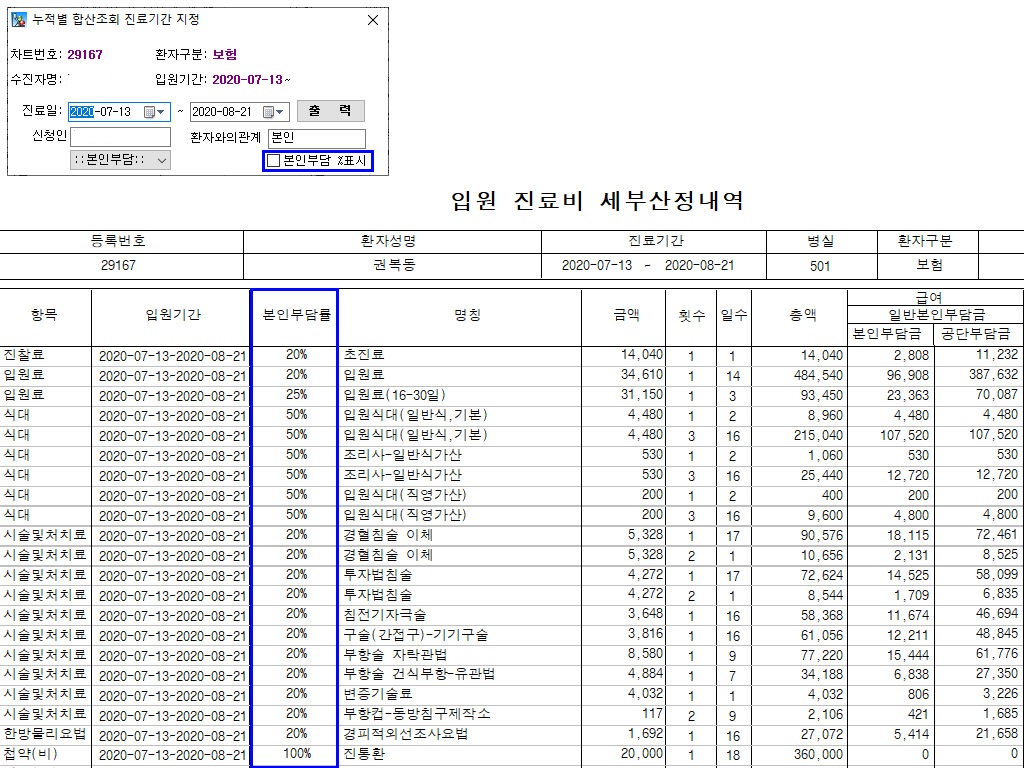Click the 360,000 total amount cell
This screenshot has width=1024, height=768.
pyautogui.click(x=816, y=754)
